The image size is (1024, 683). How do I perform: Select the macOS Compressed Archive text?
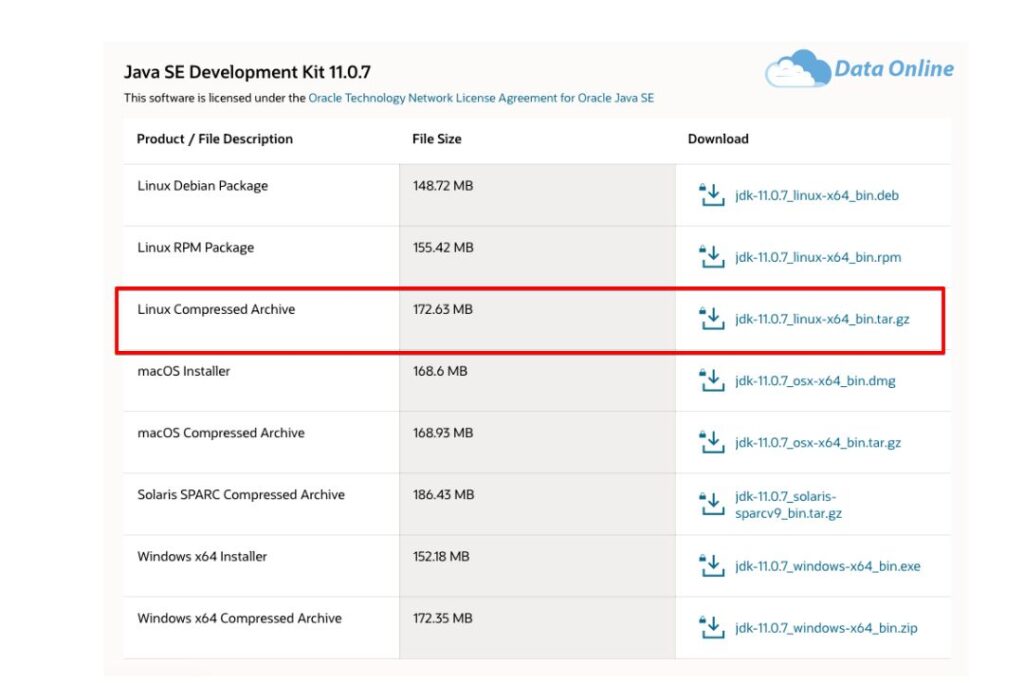click(x=221, y=433)
